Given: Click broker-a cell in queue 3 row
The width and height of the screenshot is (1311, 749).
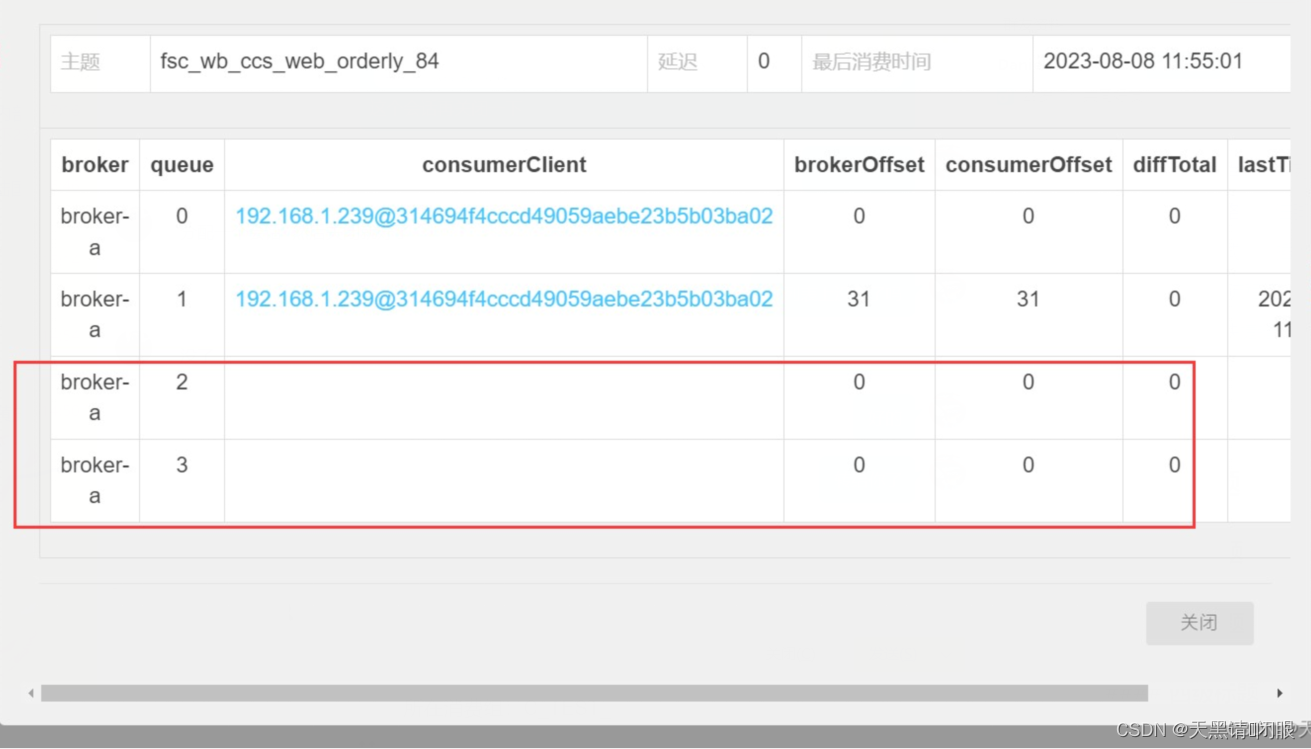Looking at the screenshot, I should click(x=95, y=481).
